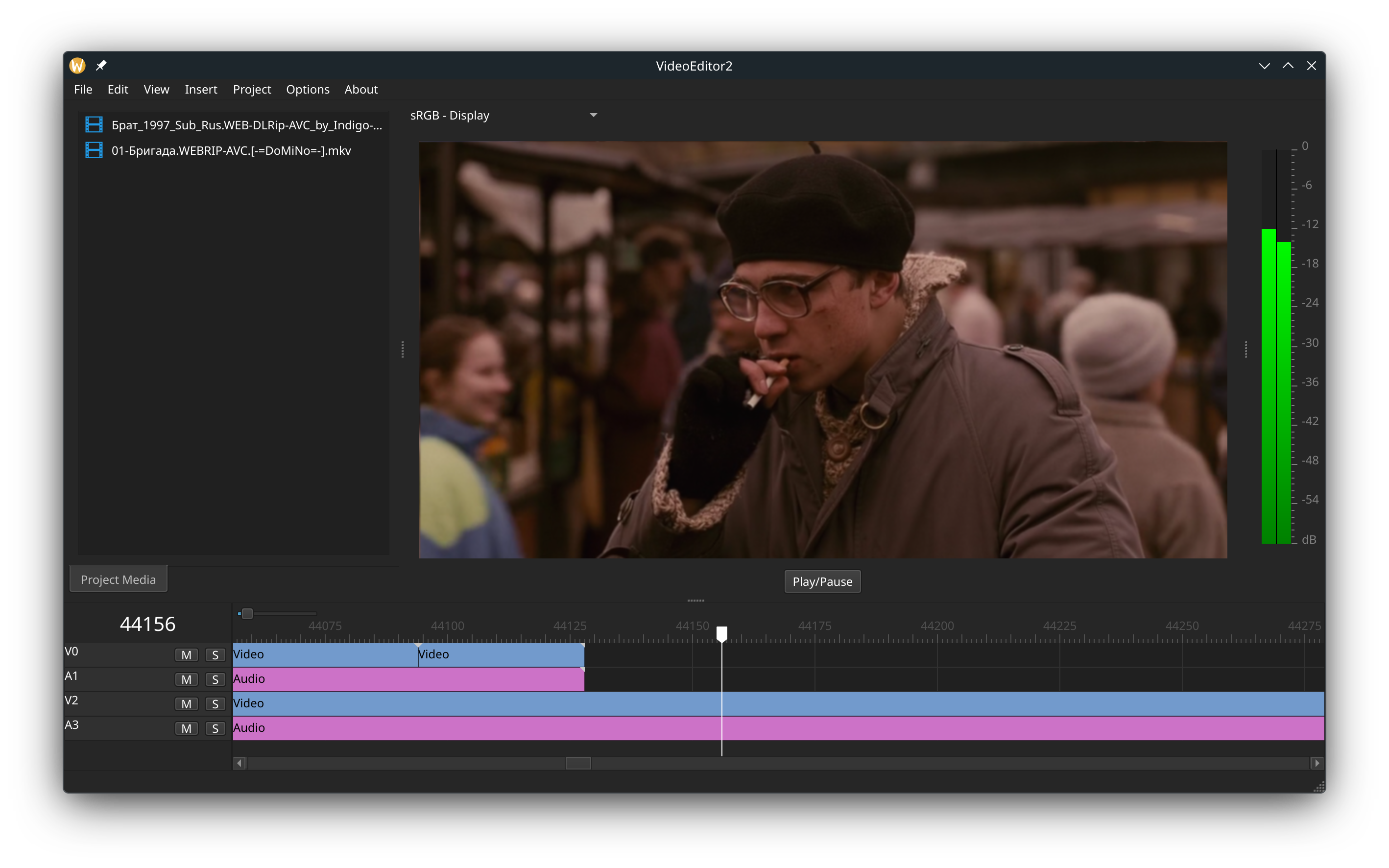Click the 44200 mark on the timeline ruler
The width and height of the screenshot is (1389, 868).
tap(937, 626)
